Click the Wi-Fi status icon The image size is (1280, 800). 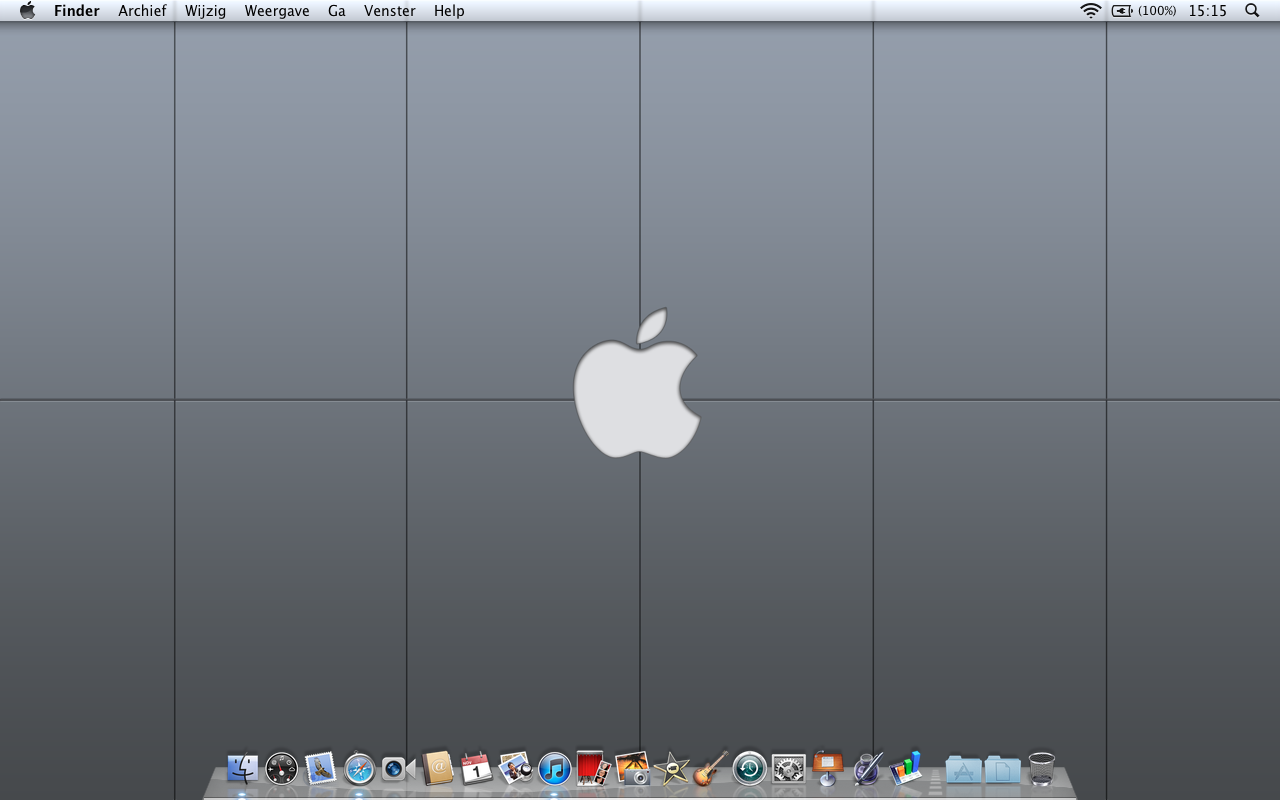pyautogui.click(x=1091, y=11)
